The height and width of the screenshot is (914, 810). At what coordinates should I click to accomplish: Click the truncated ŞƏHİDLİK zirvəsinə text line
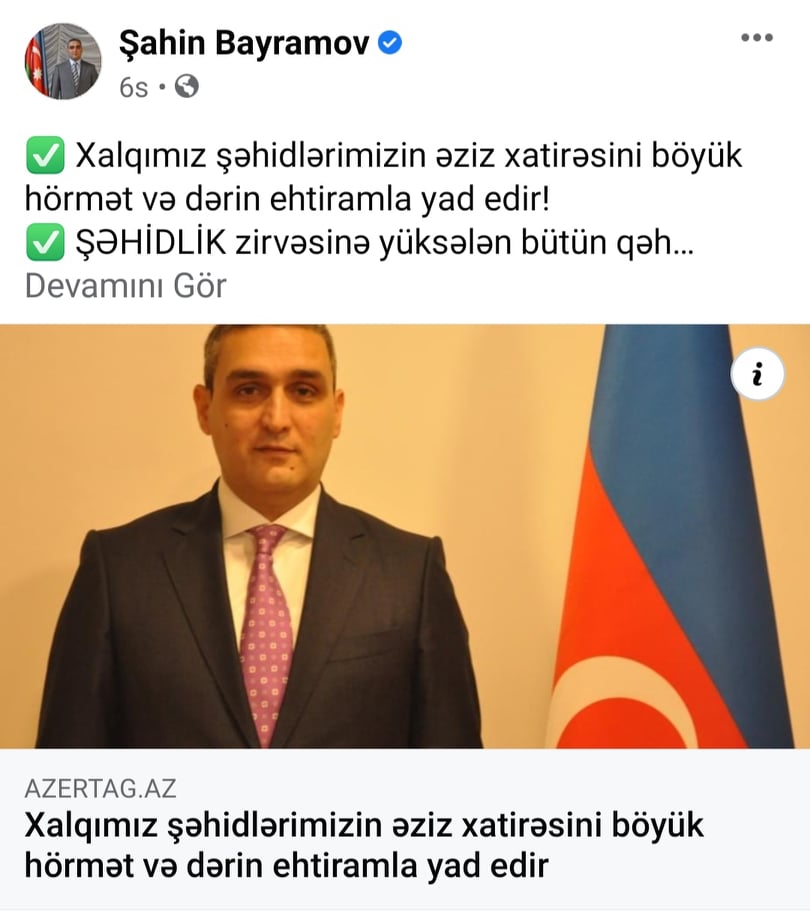[385, 242]
